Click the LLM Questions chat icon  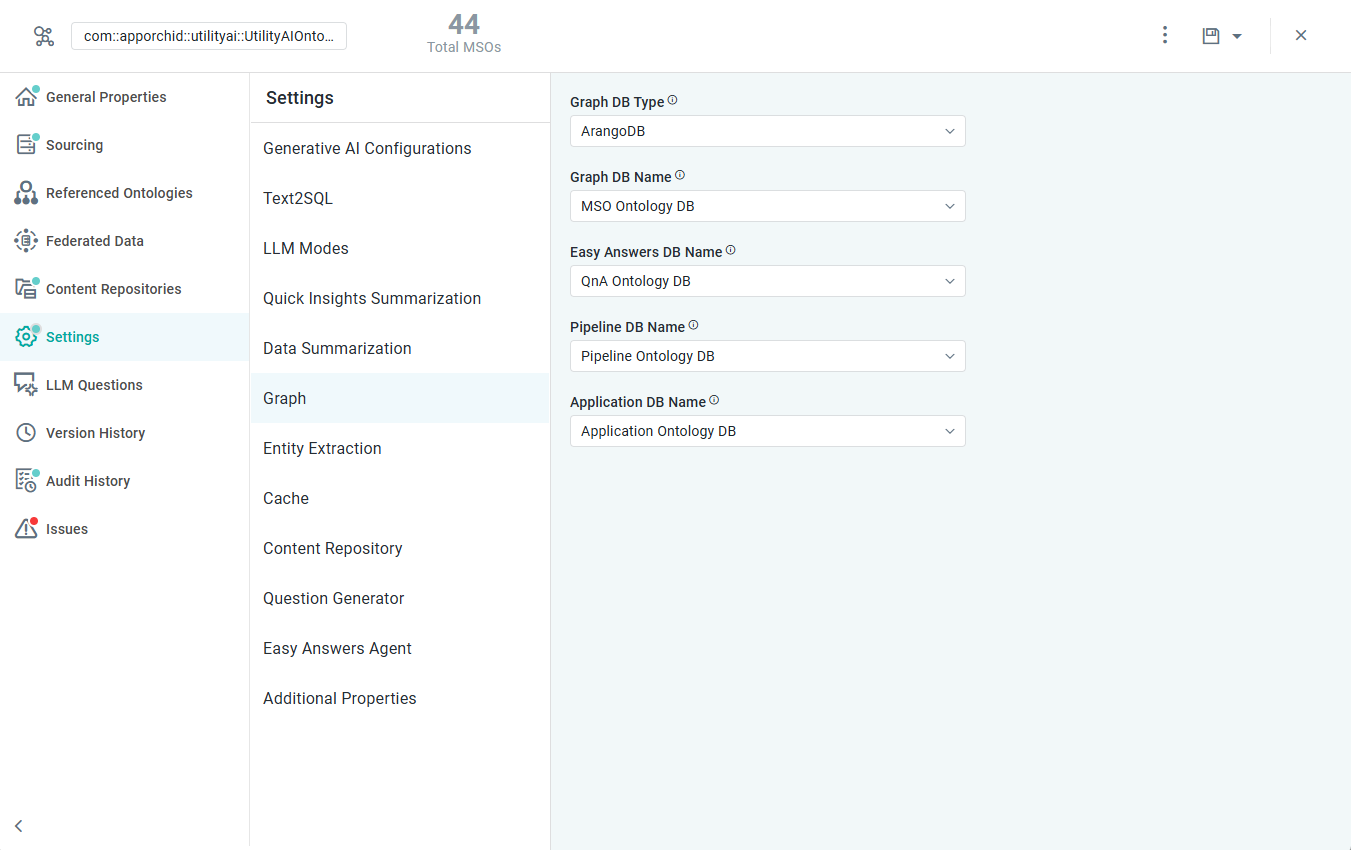tap(26, 385)
